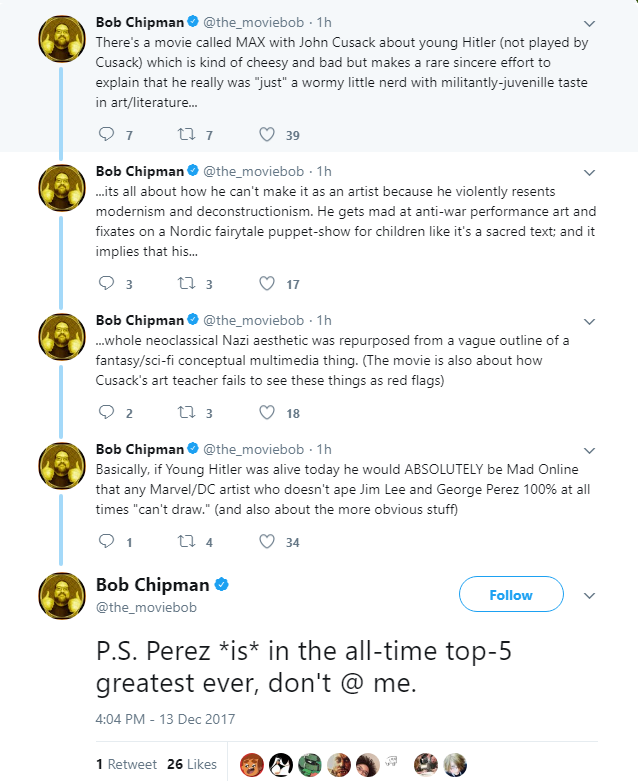Expand options chevron on the second tweet

click(x=589, y=172)
